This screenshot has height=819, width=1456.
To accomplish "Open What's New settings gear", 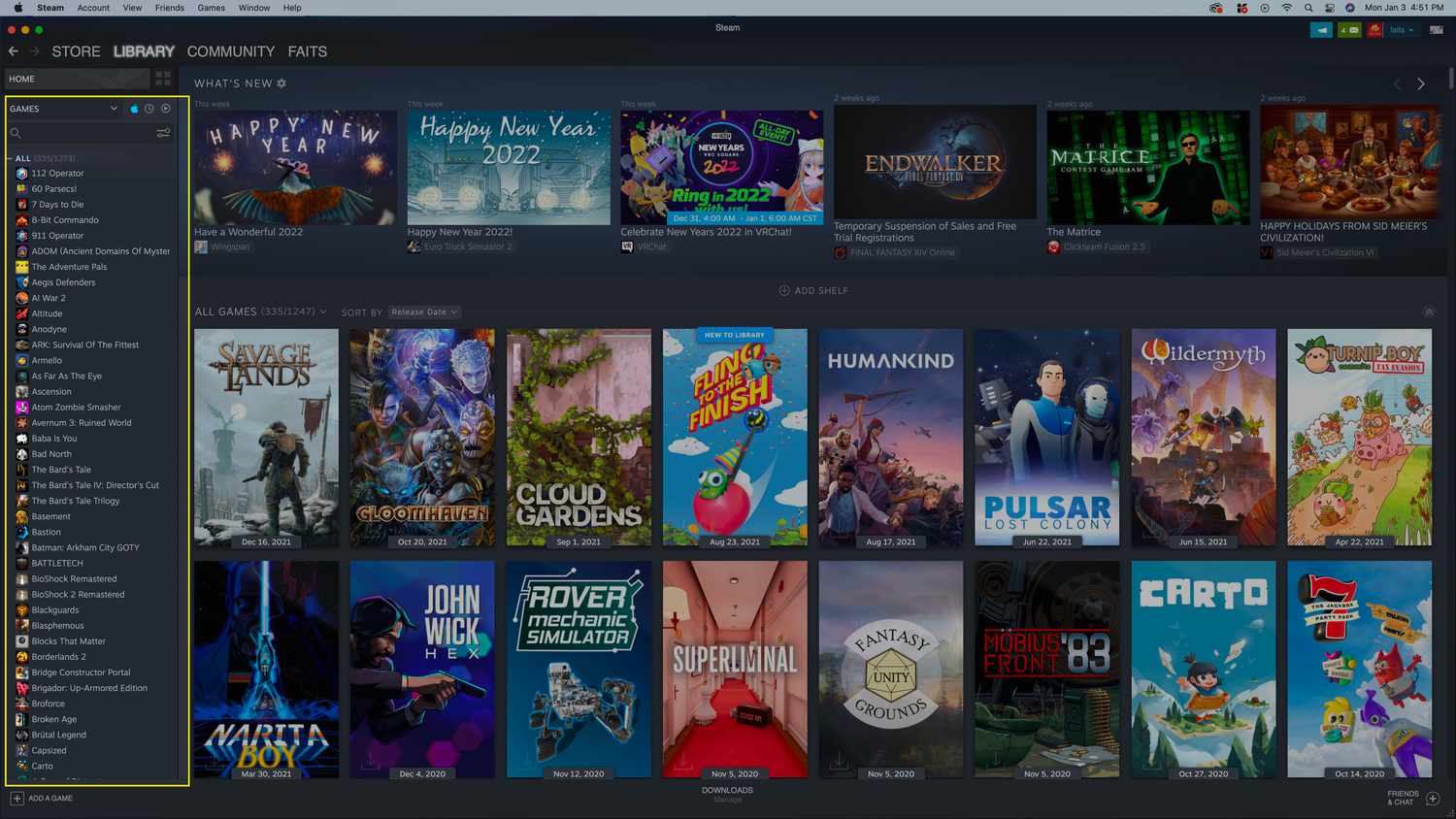I will [281, 83].
